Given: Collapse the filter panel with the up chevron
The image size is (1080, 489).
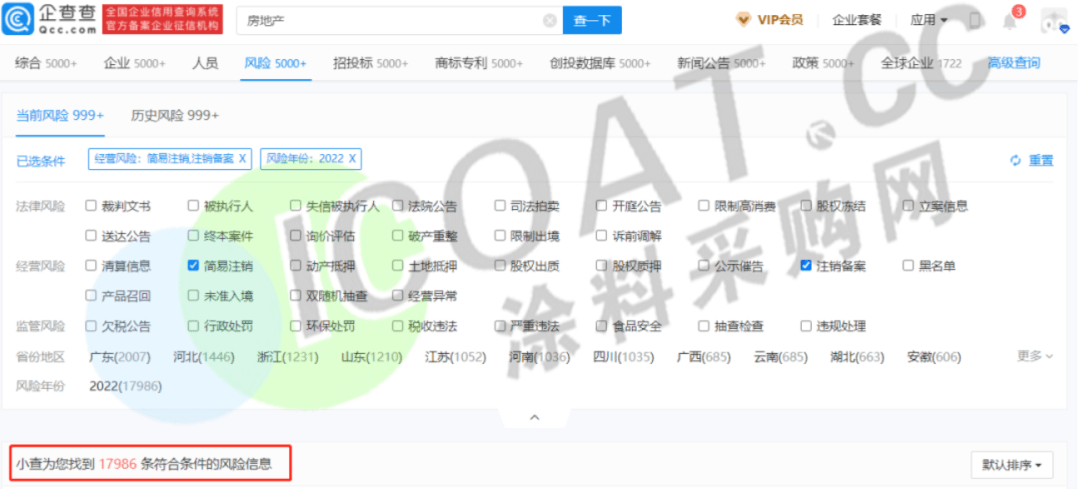Looking at the screenshot, I should [534, 417].
